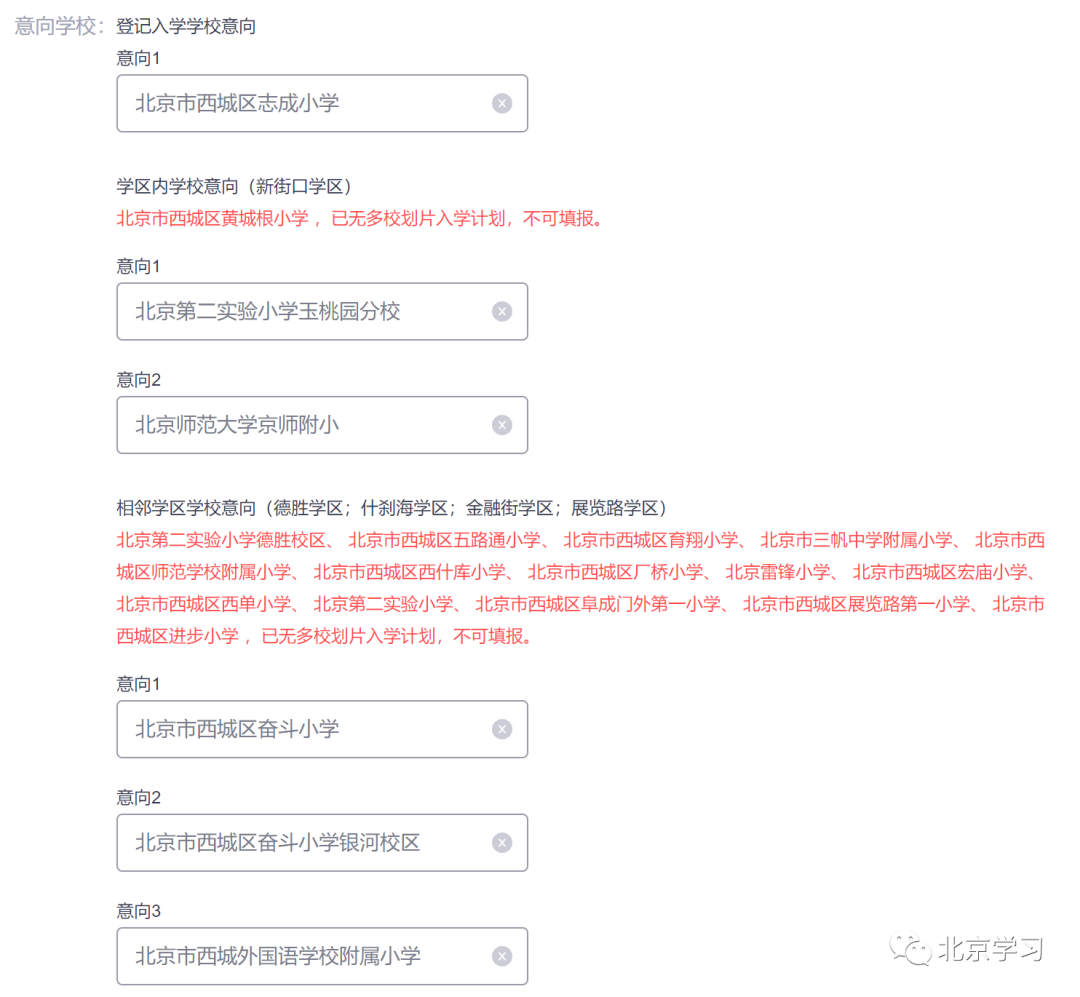The image size is (1080, 997).
Task: Click red text 北京市西城区五路通小学
Action: tap(444, 540)
